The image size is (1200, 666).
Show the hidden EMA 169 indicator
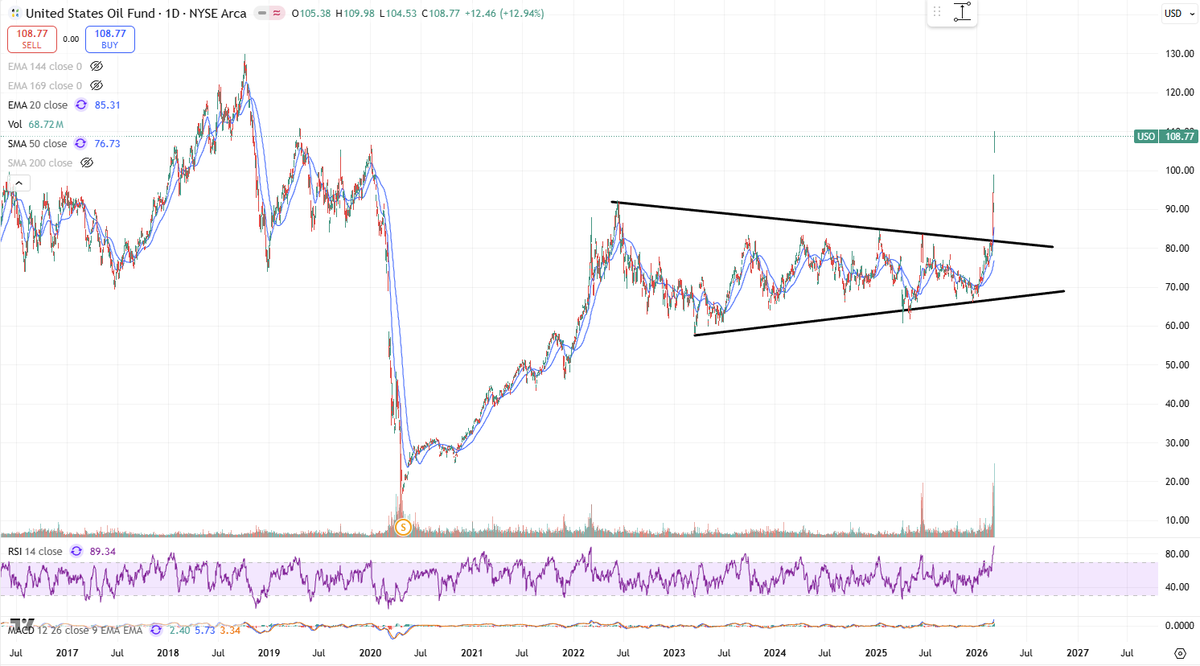coord(97,85)
